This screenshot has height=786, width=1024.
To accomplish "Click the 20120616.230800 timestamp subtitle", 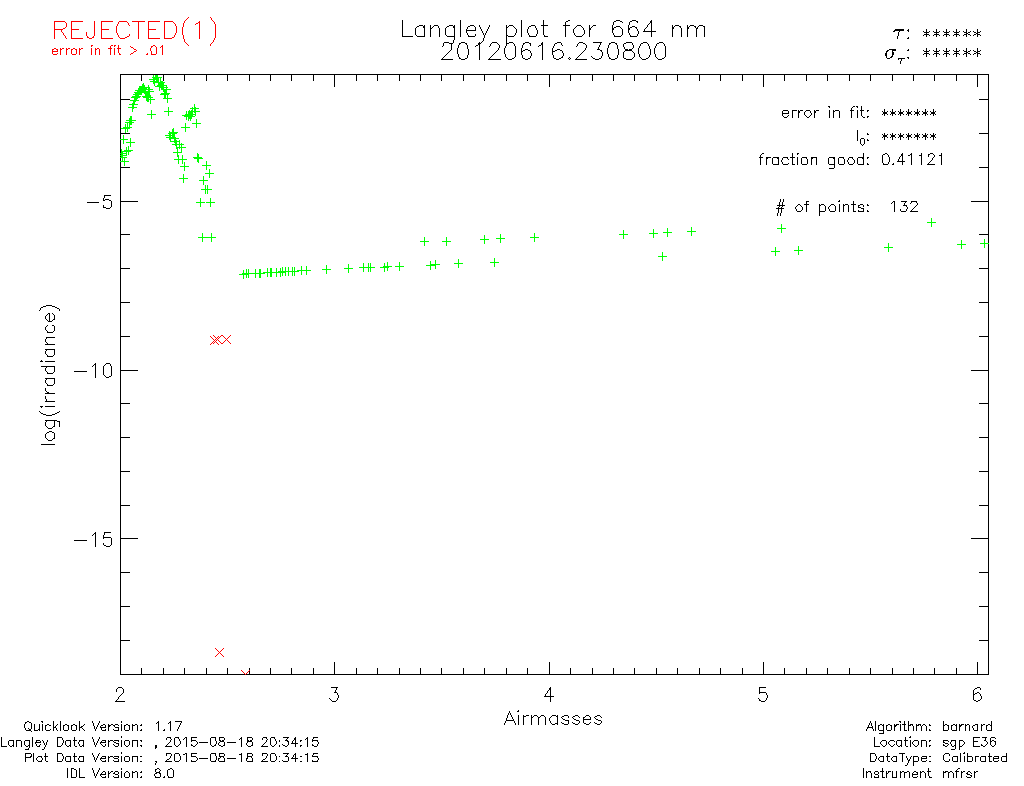I will (x=553, y=52).
